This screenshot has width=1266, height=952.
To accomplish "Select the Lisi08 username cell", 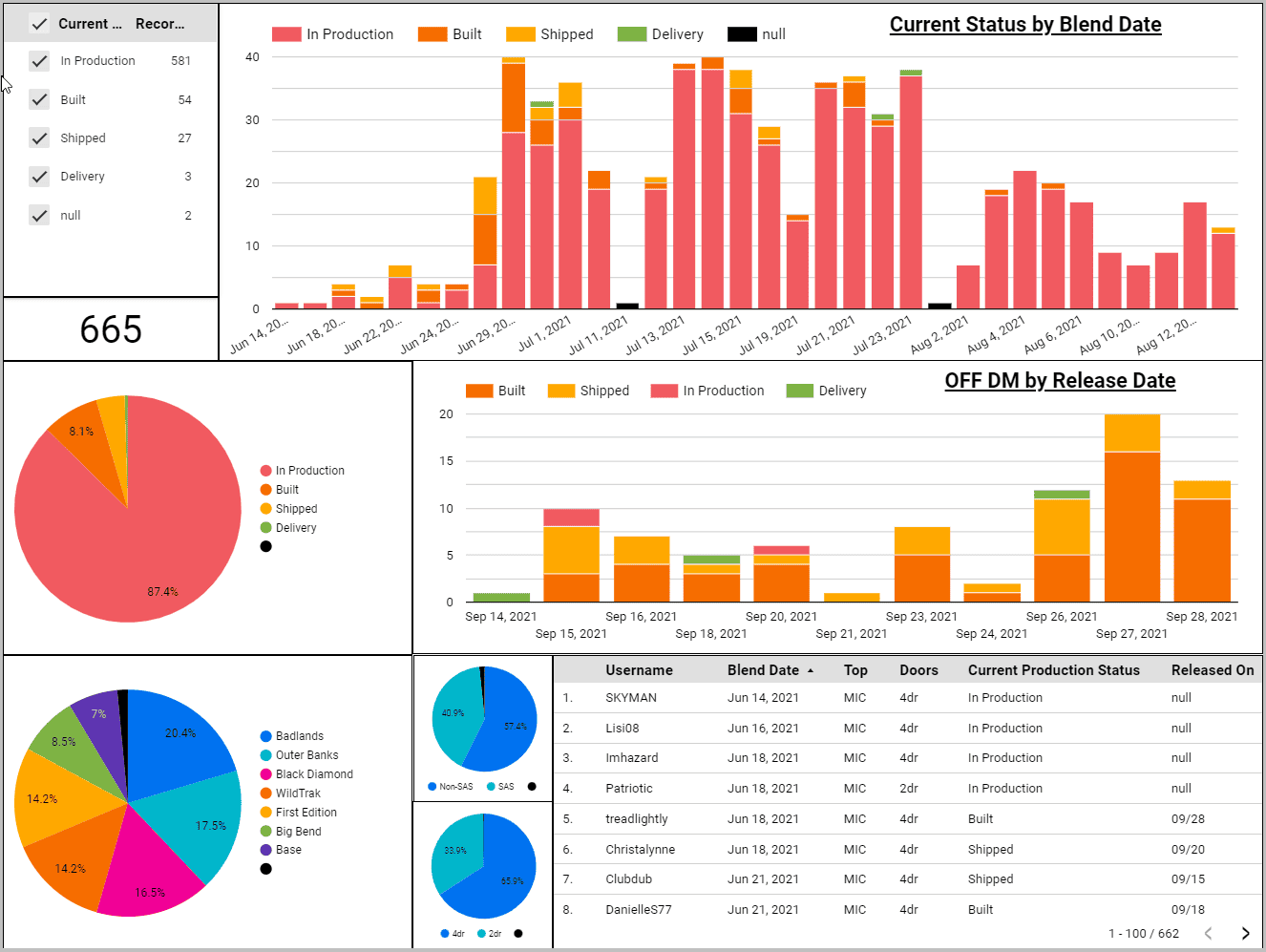I will 622,729.
